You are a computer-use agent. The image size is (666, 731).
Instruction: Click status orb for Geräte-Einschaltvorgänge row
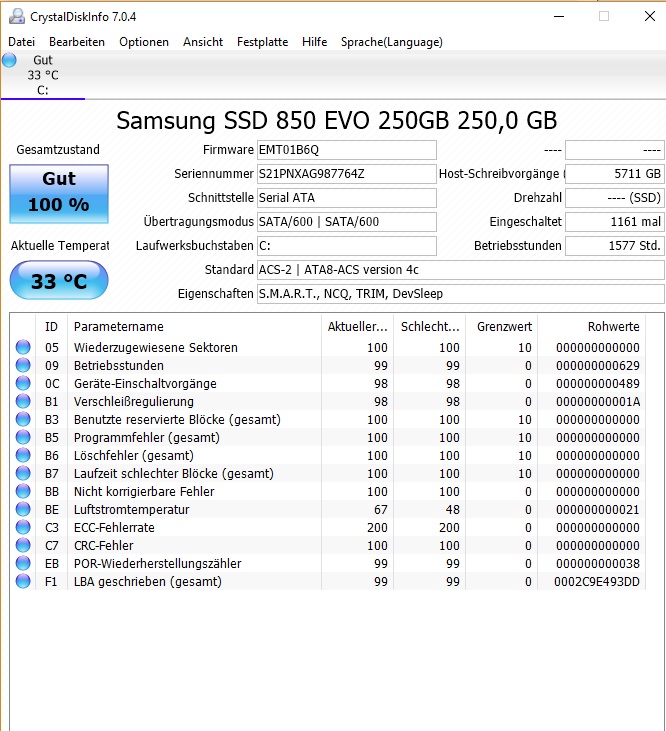click(x=23, y=383)
